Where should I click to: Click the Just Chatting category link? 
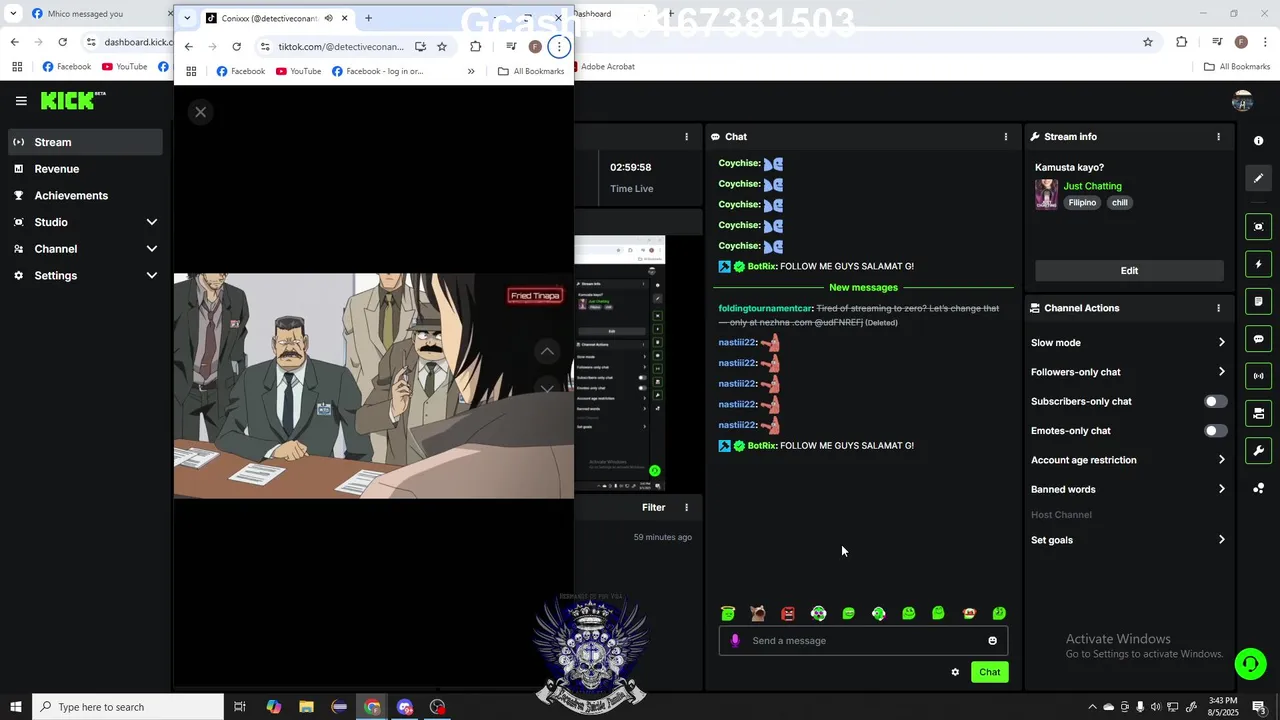coord(1092,186)
